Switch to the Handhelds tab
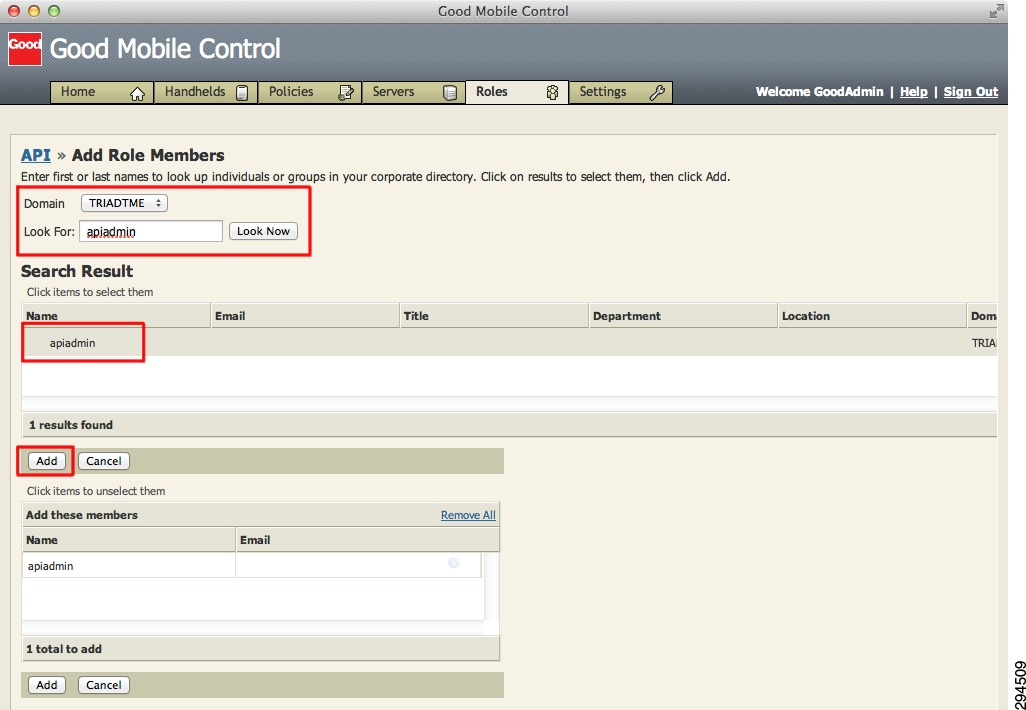The image size is (1026, 710). pyautogui.click(x=205, y=92)
